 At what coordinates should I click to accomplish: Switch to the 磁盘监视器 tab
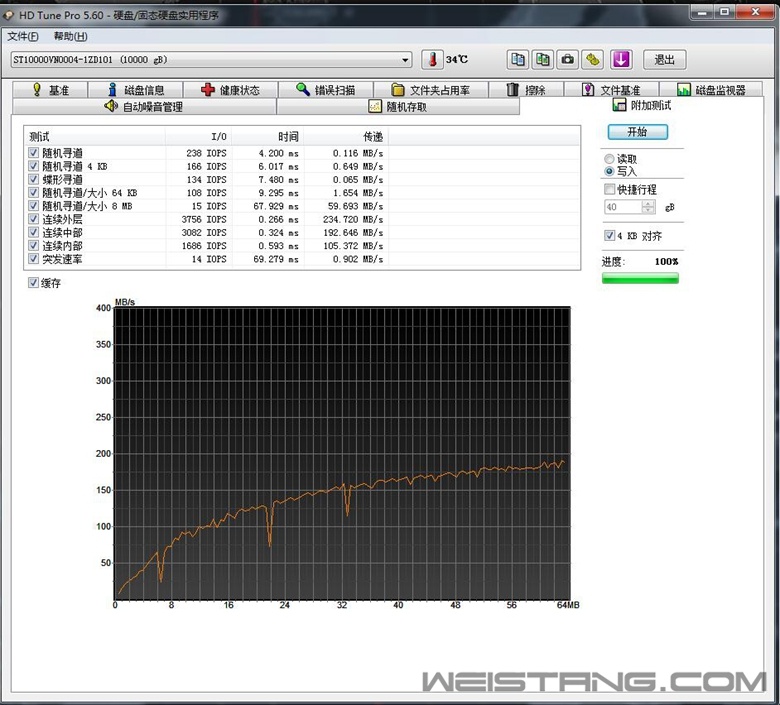(x=711, y=90)
